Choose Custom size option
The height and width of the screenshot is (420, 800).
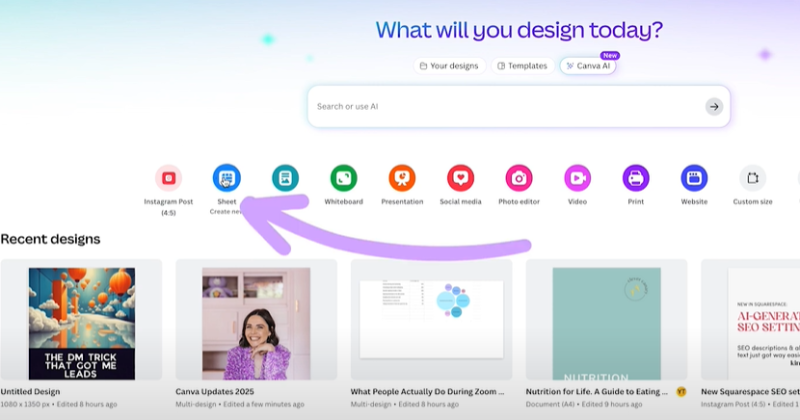[x=753, y=178]
